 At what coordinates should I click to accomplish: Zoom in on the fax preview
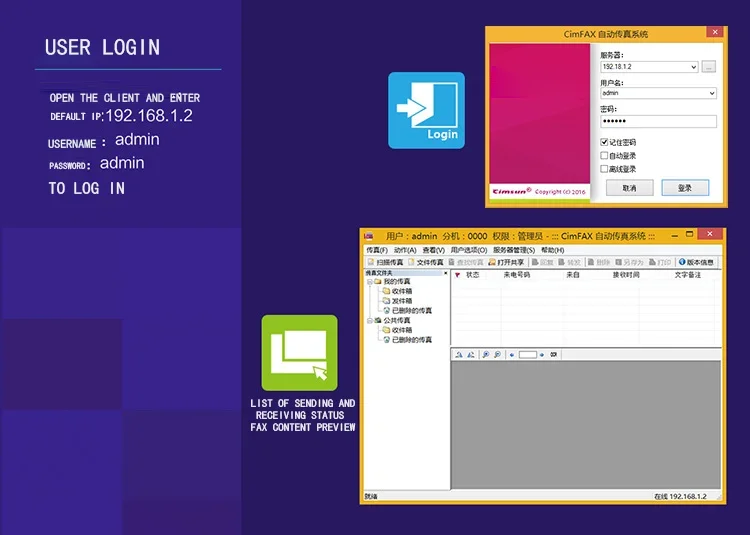click(485, 355)
